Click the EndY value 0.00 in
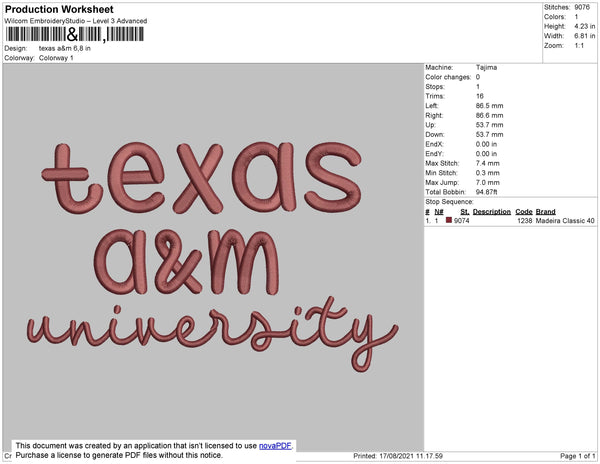The width and height of the screenshot is (600, 464). (486, 154)
